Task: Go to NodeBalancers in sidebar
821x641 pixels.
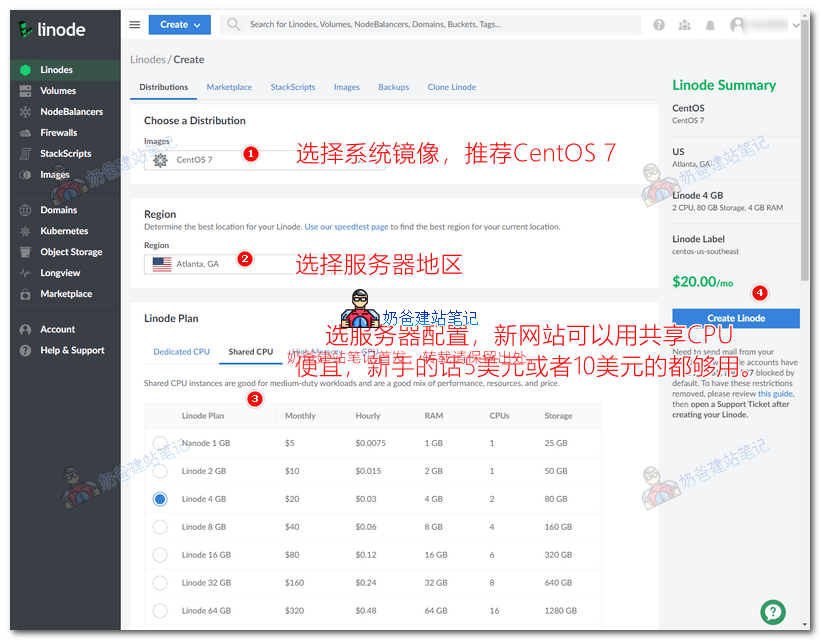Action: pos(71,112)
